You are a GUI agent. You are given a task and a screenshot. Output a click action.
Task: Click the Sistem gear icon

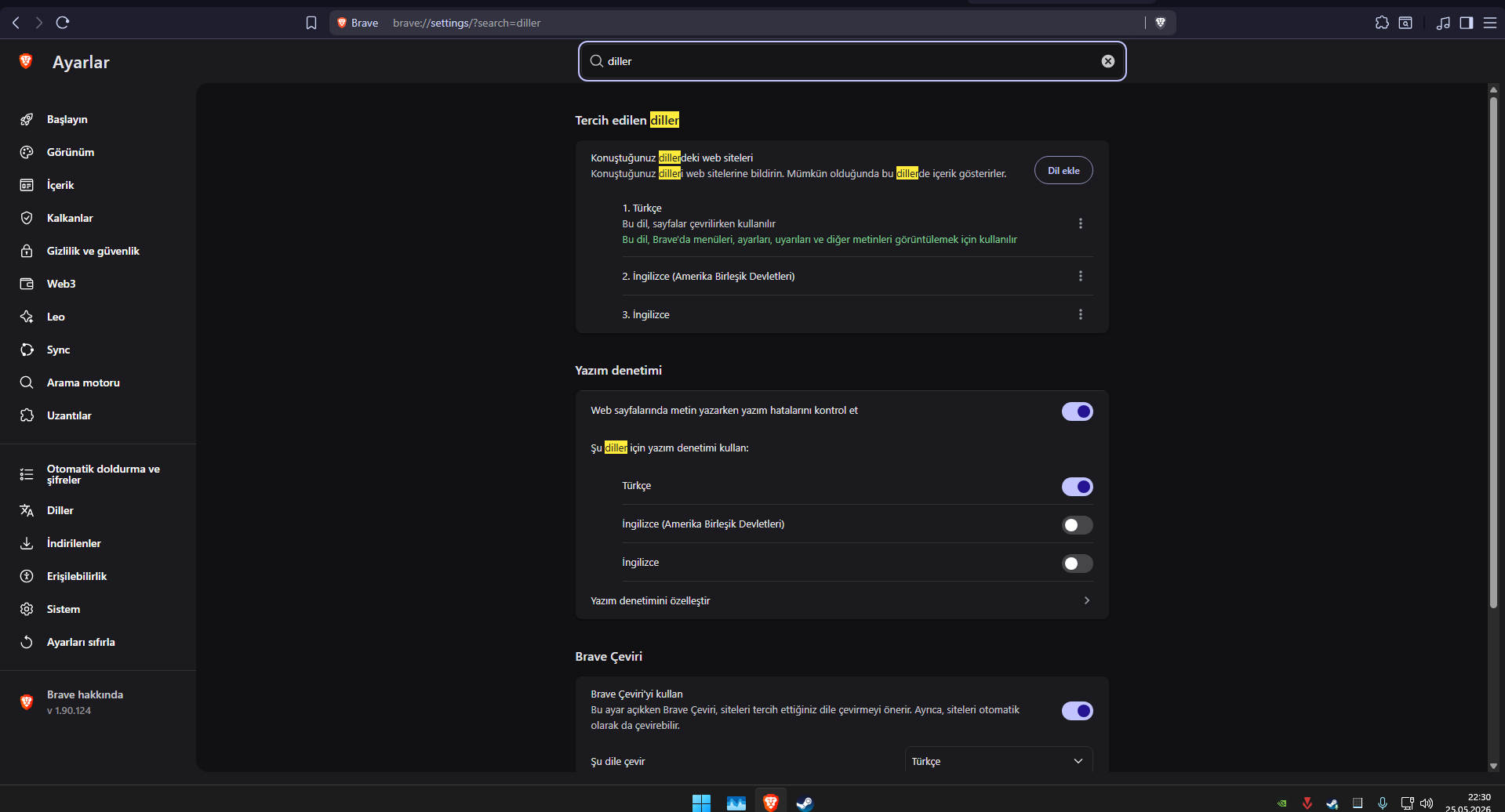tap(27, 609)
